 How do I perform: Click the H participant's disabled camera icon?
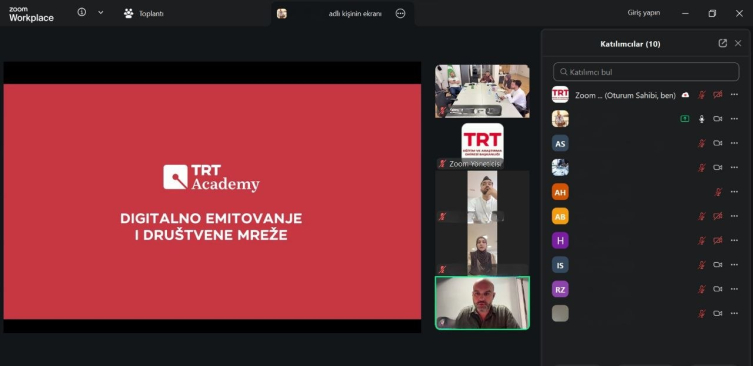point(717,240)
